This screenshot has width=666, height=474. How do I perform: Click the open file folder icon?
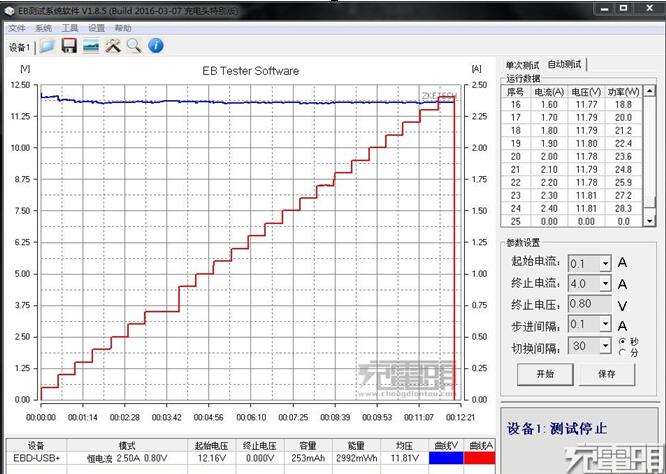click(47, 46)
